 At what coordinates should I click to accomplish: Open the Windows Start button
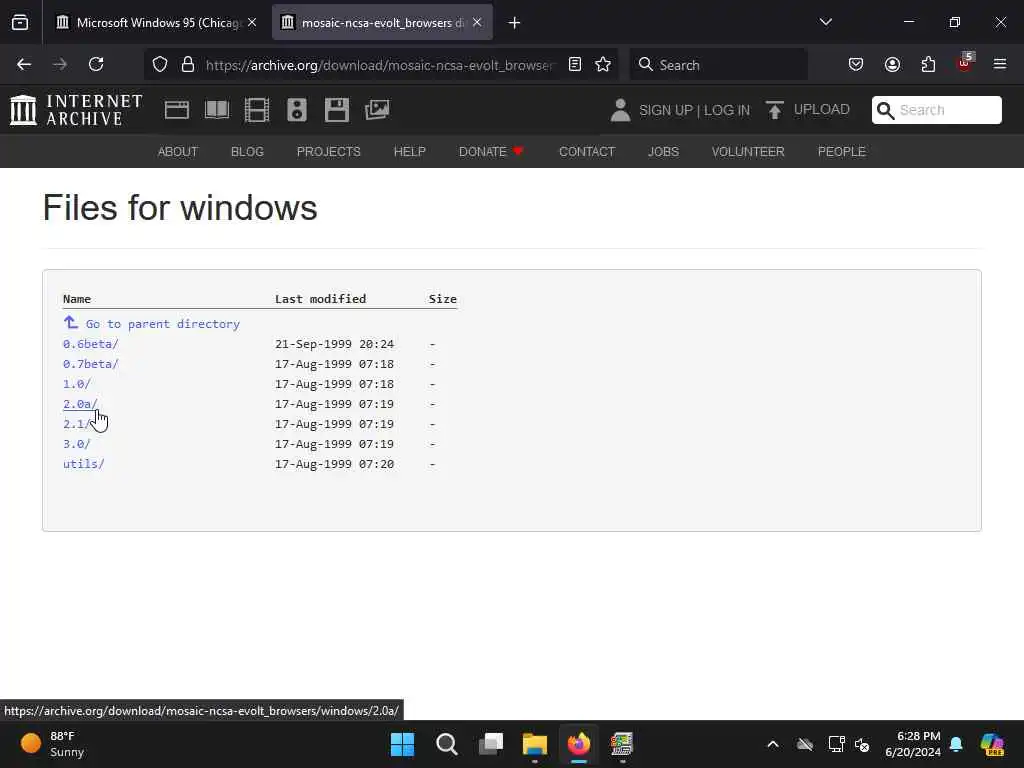tap(402, 744)
